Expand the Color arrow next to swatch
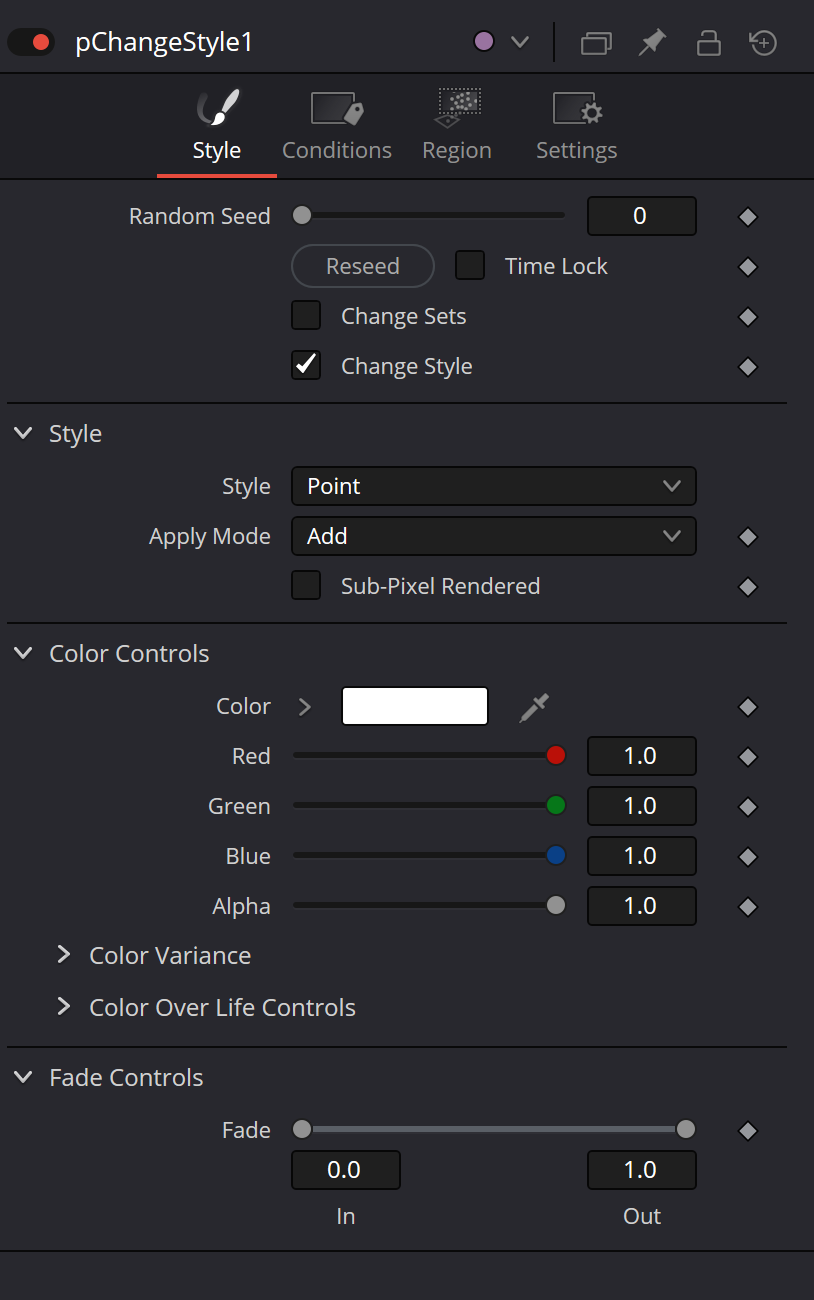Screen dimensions: 814x1300 click(305, 707)
